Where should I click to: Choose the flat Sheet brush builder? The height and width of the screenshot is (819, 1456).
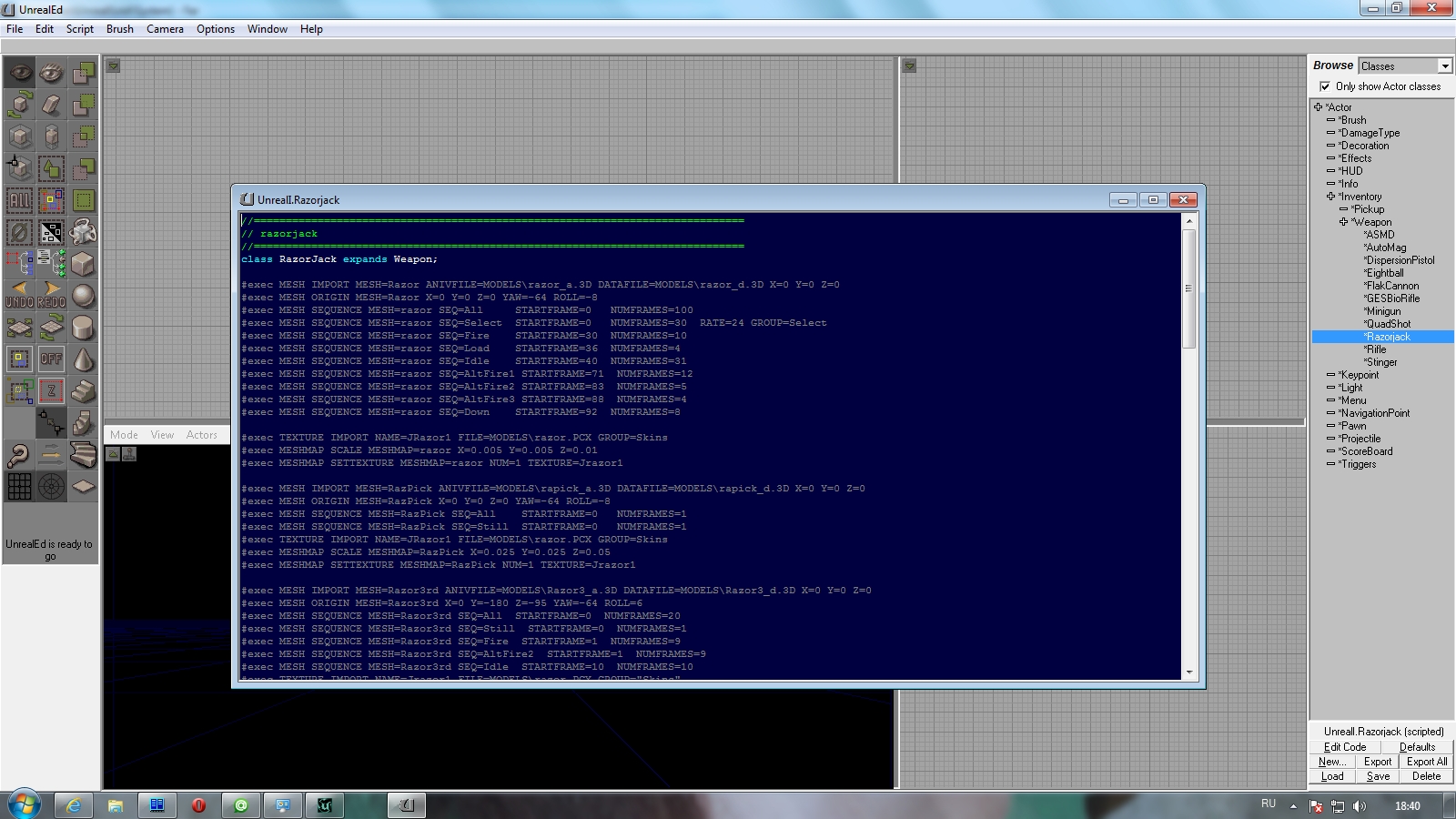point(84,487)
